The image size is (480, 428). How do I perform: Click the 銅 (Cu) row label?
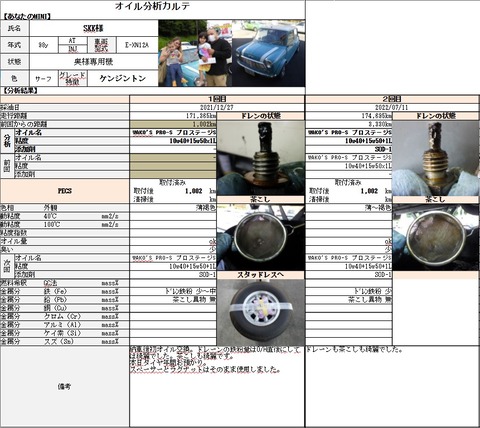55,308
